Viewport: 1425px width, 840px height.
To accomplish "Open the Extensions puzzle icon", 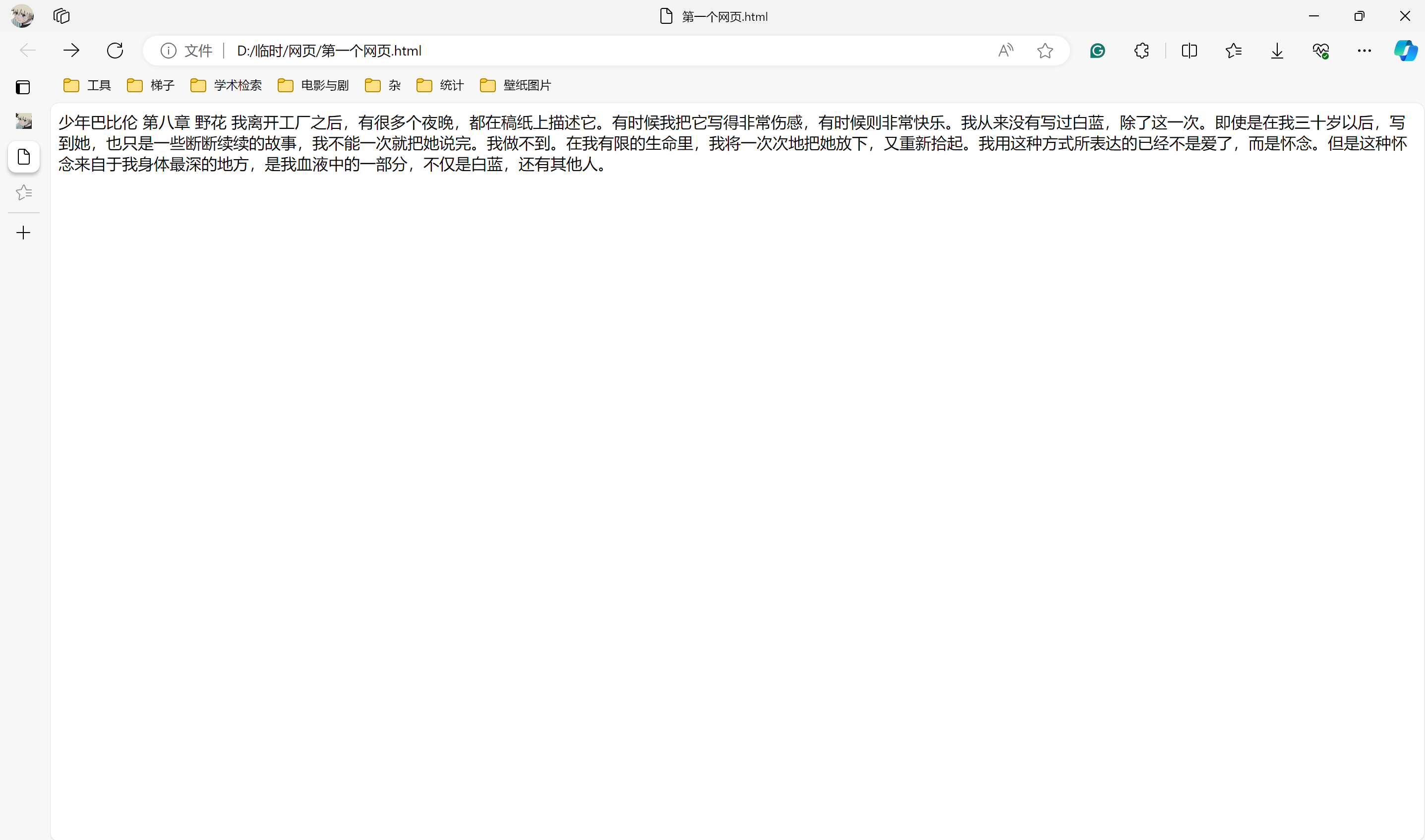I will click(x=1141, y=51).
